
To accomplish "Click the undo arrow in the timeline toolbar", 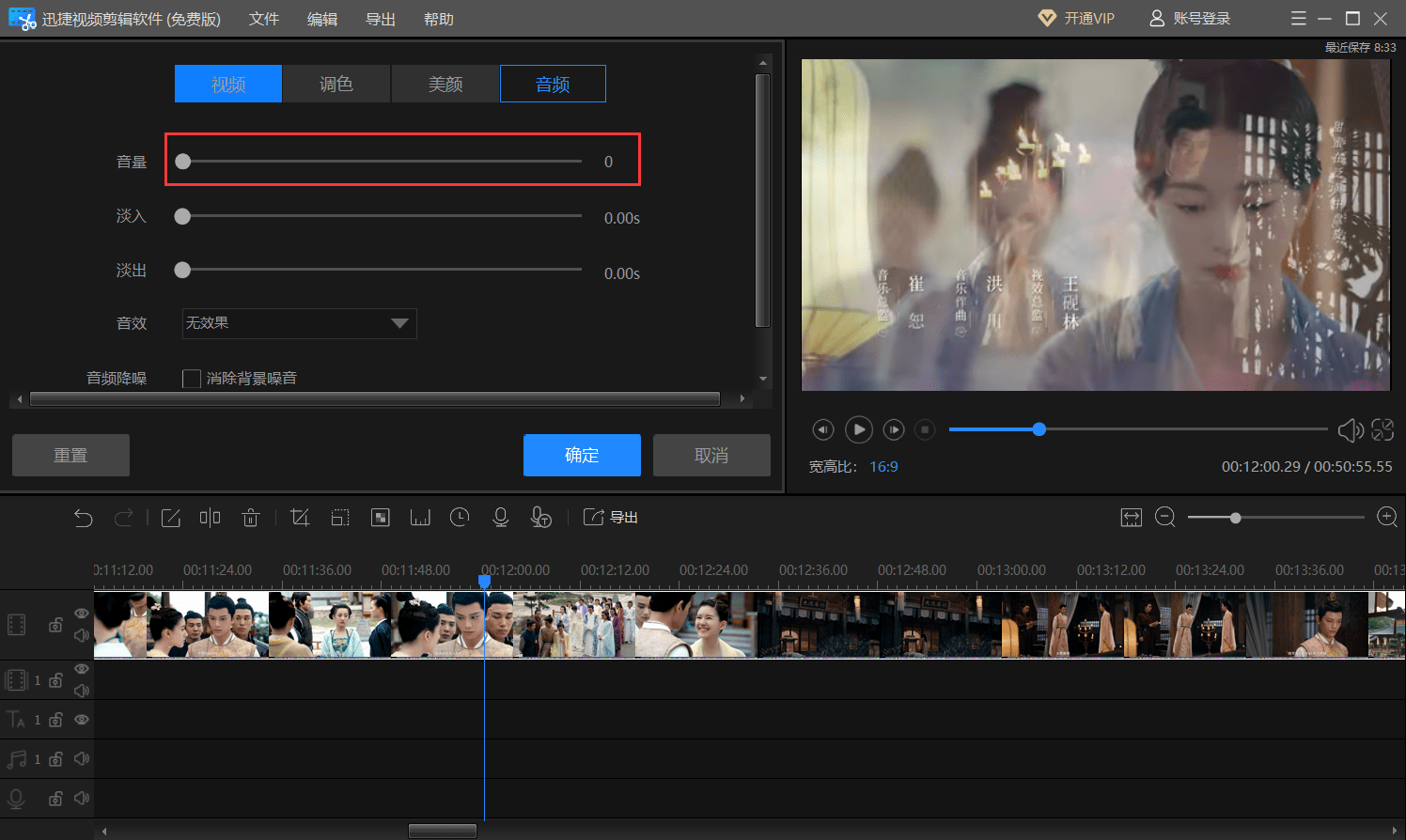I will click(x=84, y=518).
